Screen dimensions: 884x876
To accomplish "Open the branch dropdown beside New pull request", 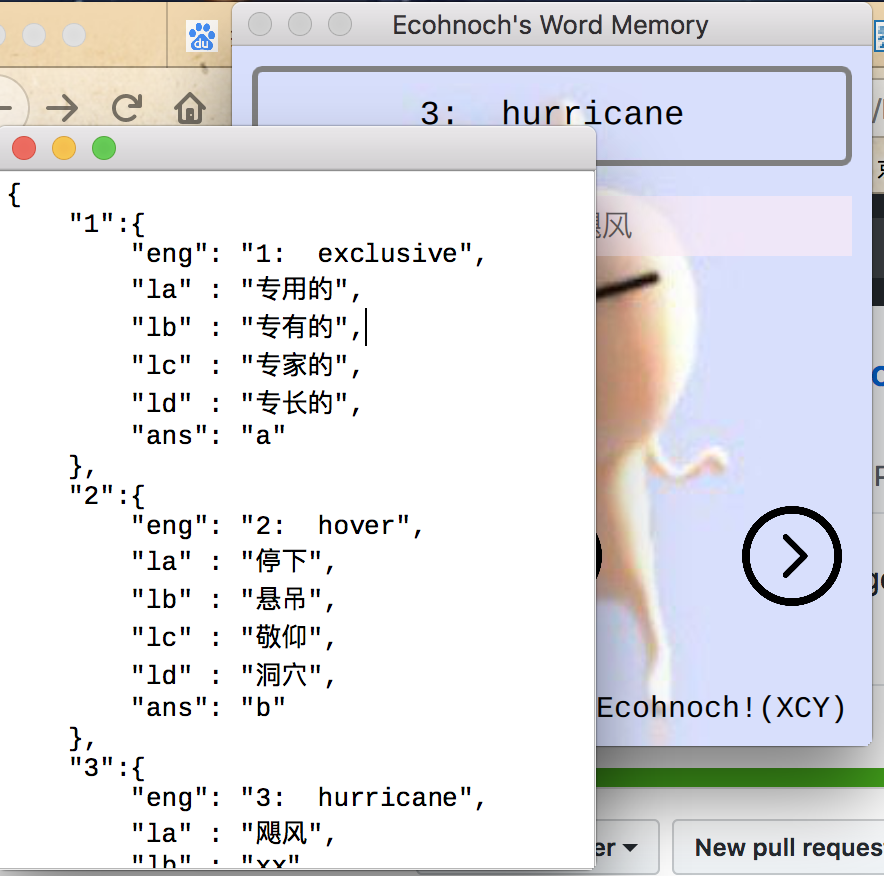I will point(622,848).
